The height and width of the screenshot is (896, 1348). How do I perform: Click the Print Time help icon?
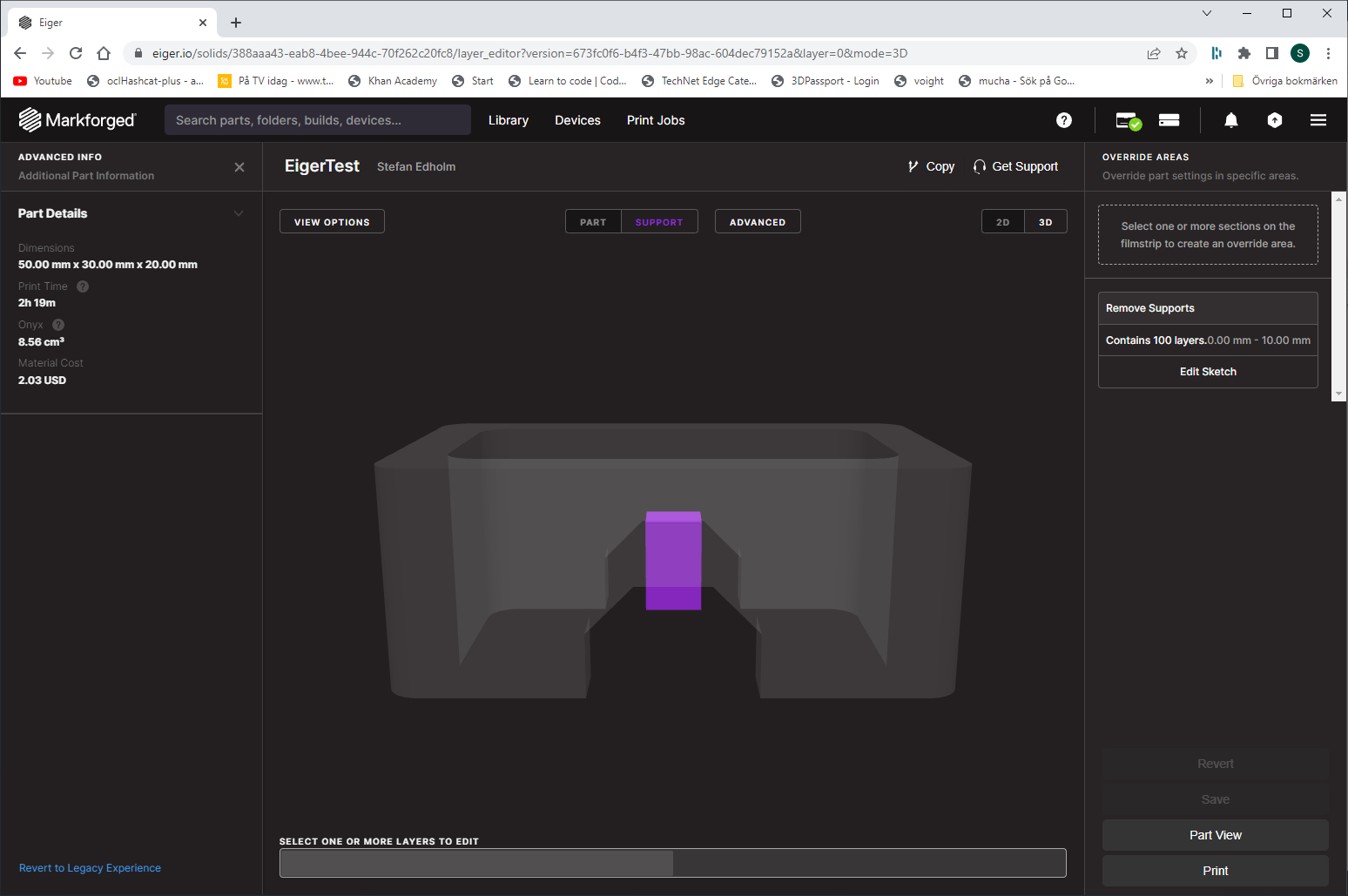click(x=83, y=286)
